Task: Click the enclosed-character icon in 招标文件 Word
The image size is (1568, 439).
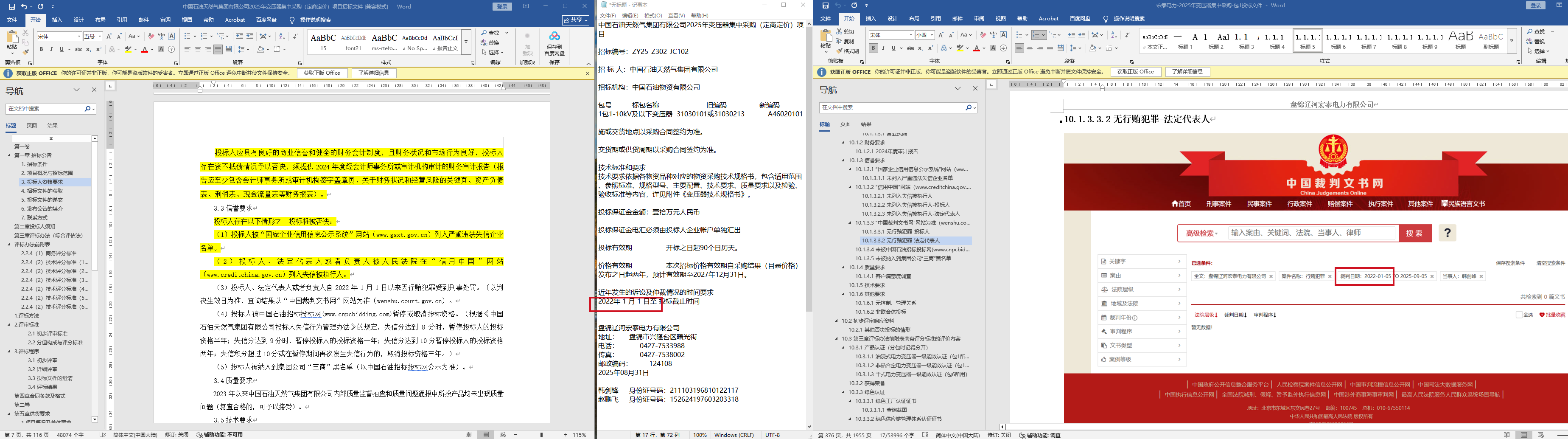Action: point(172,49)
